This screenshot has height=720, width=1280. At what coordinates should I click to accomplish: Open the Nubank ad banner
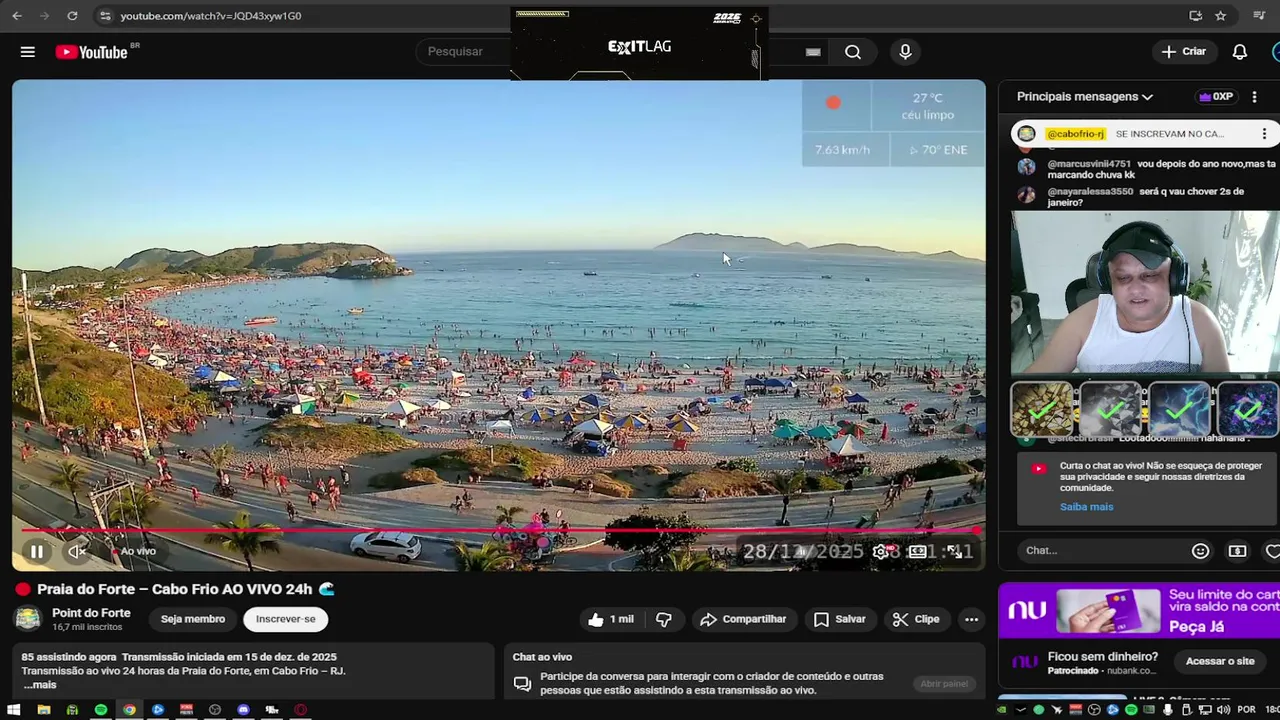pyautogui.click(x=1139, y=610)
